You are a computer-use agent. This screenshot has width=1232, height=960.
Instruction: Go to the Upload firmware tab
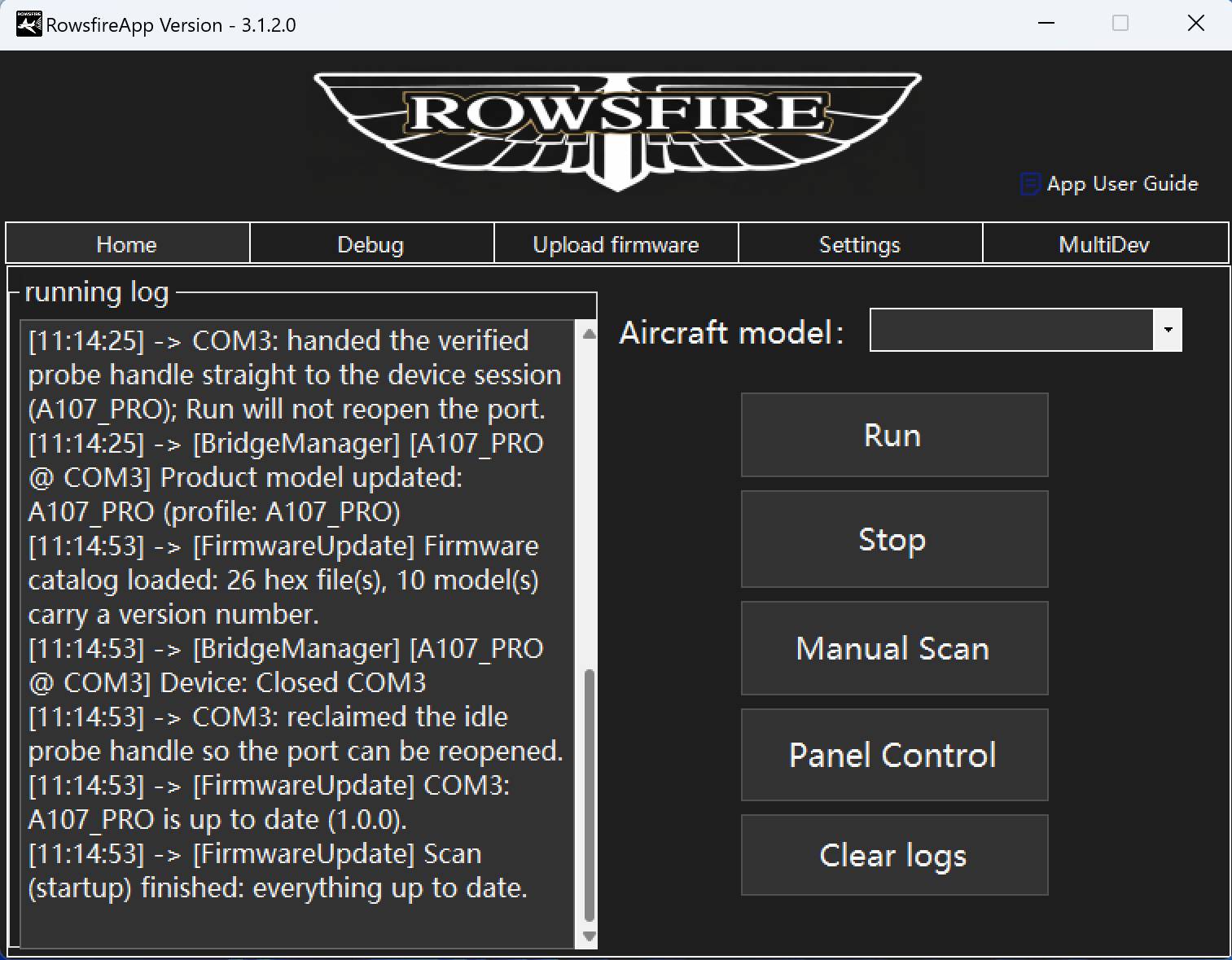tap(616, 244)
